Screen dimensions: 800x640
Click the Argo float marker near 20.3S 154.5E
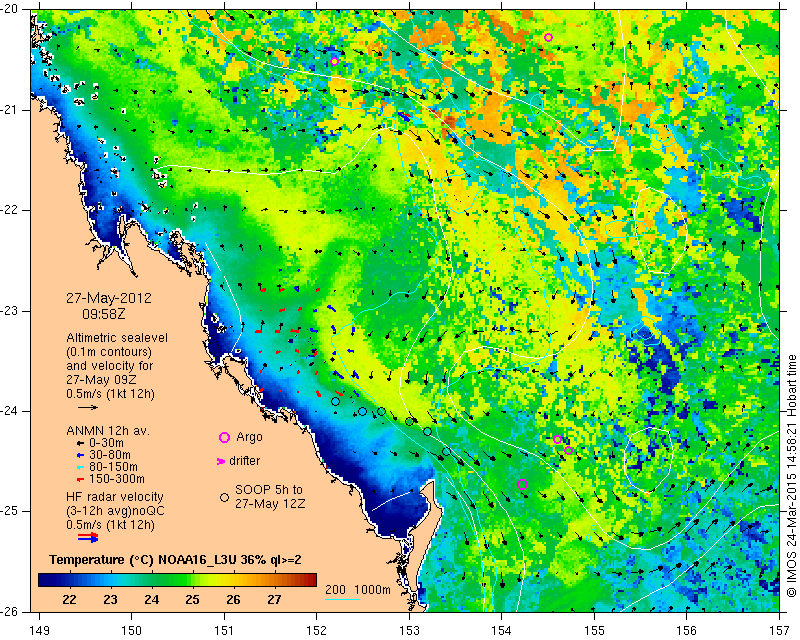(548, 37)
